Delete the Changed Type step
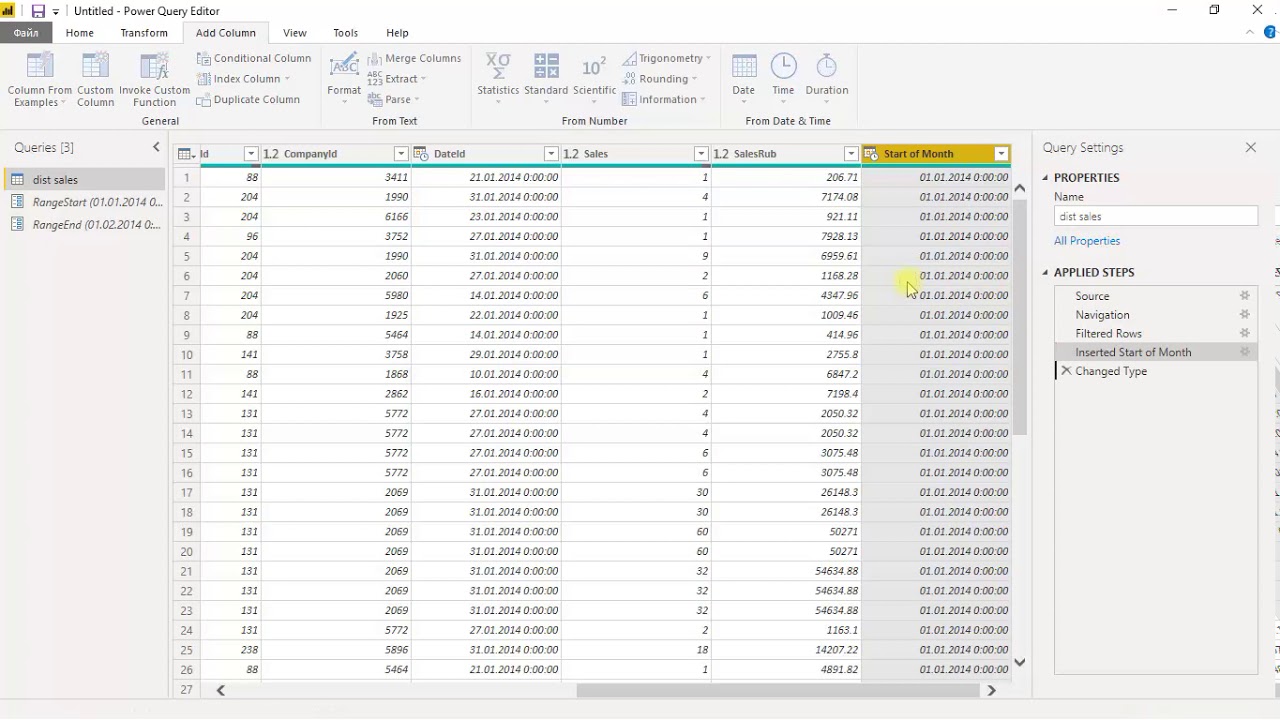Screen dimensions: 1280x720 click(1066, 371)
